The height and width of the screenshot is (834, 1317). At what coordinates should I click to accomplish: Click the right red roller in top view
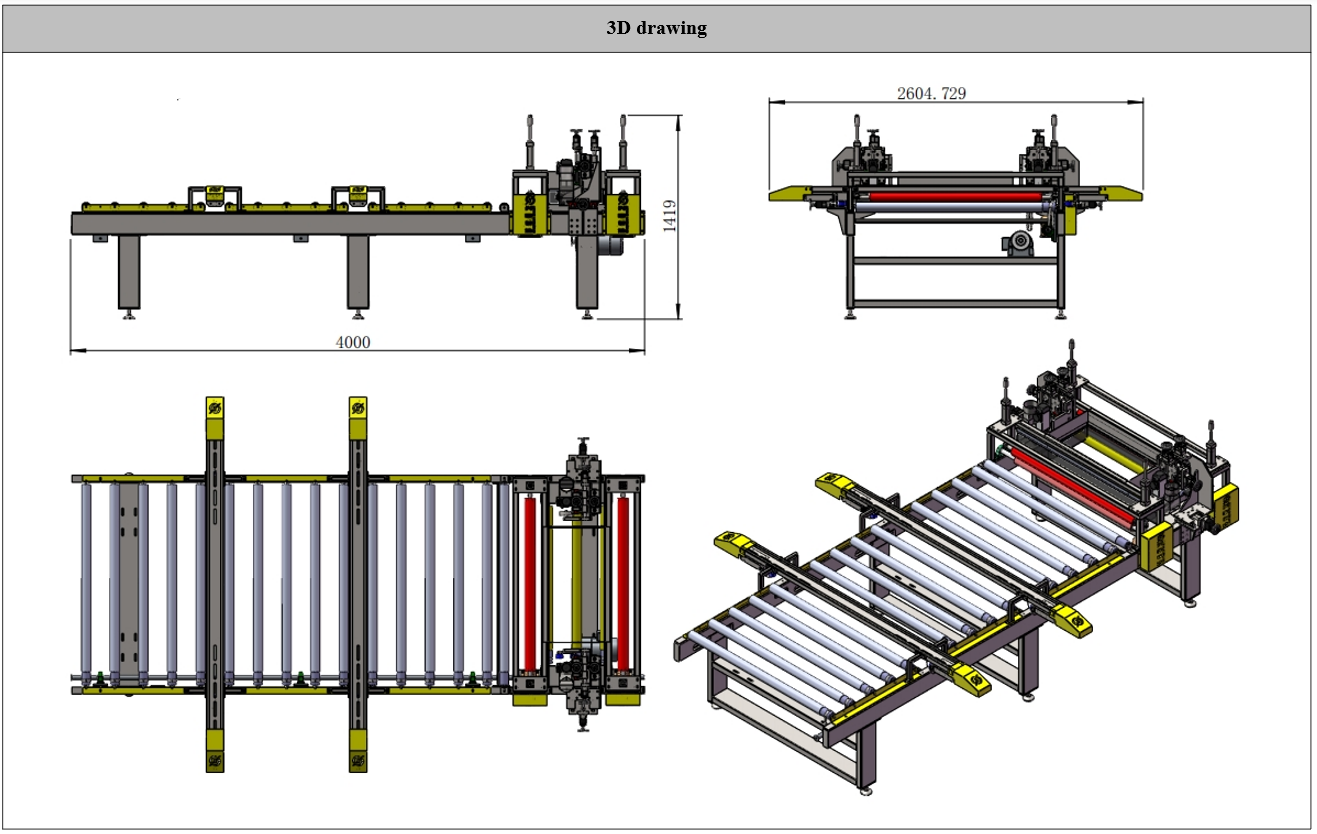point(623,582)
